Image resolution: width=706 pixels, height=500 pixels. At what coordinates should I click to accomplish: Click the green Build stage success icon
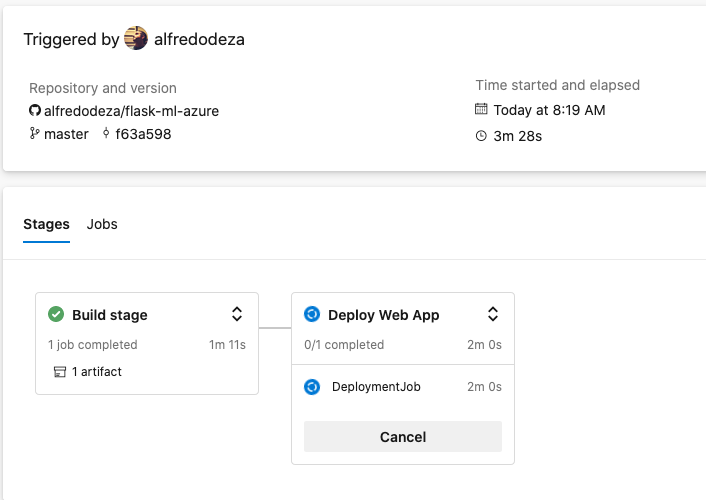click(x=56, y=315)
